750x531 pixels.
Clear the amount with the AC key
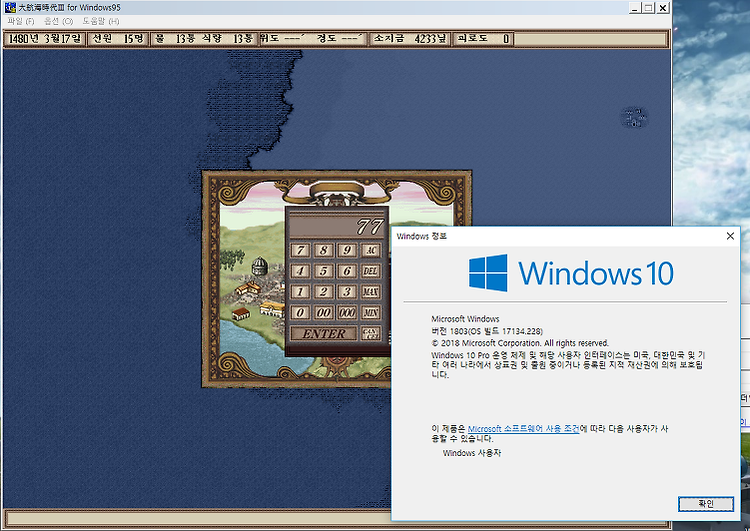(x=371, y=250)
